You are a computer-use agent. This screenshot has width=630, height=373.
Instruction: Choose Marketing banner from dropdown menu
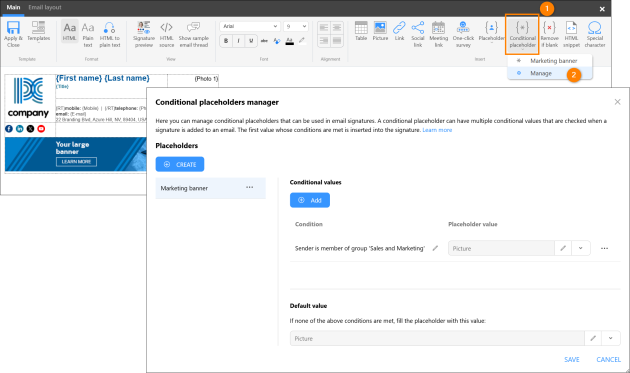click(550, 61)
